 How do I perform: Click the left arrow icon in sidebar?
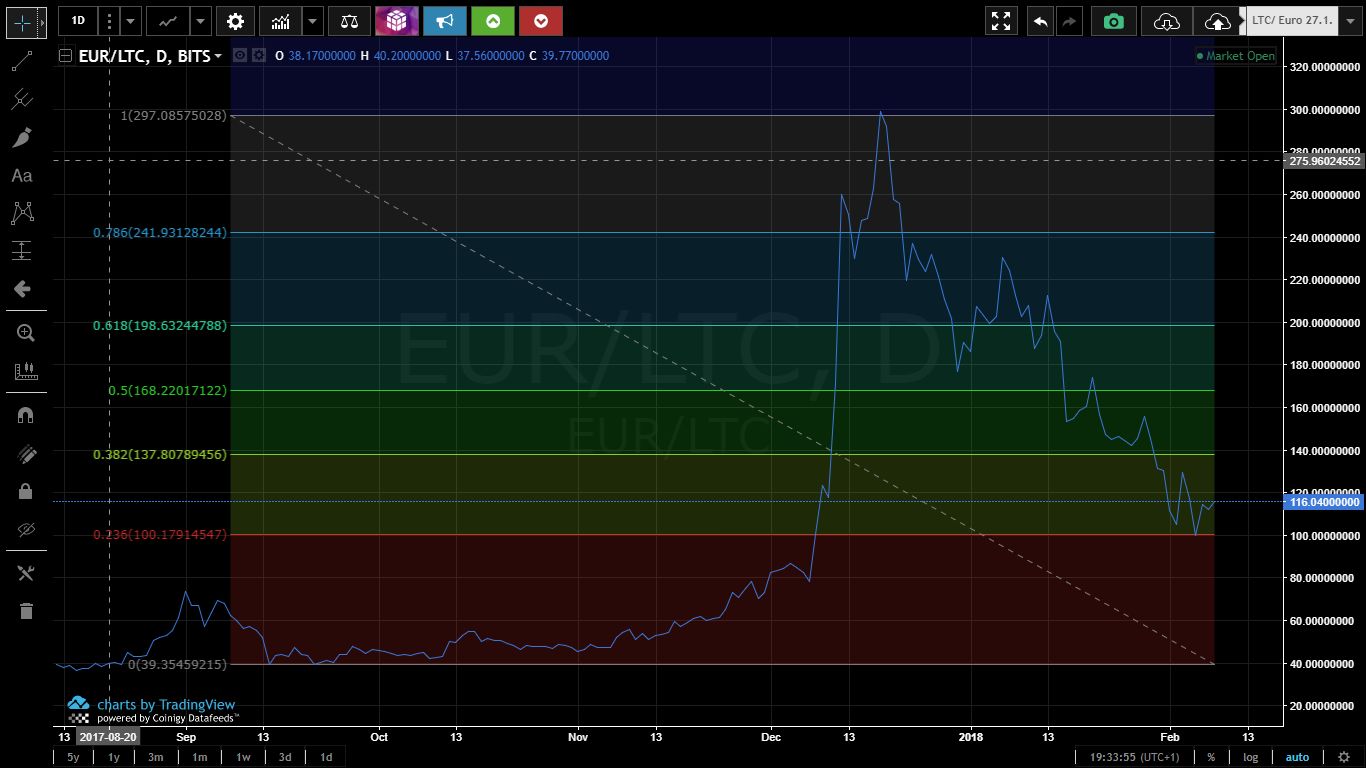(x=22, y=289)
